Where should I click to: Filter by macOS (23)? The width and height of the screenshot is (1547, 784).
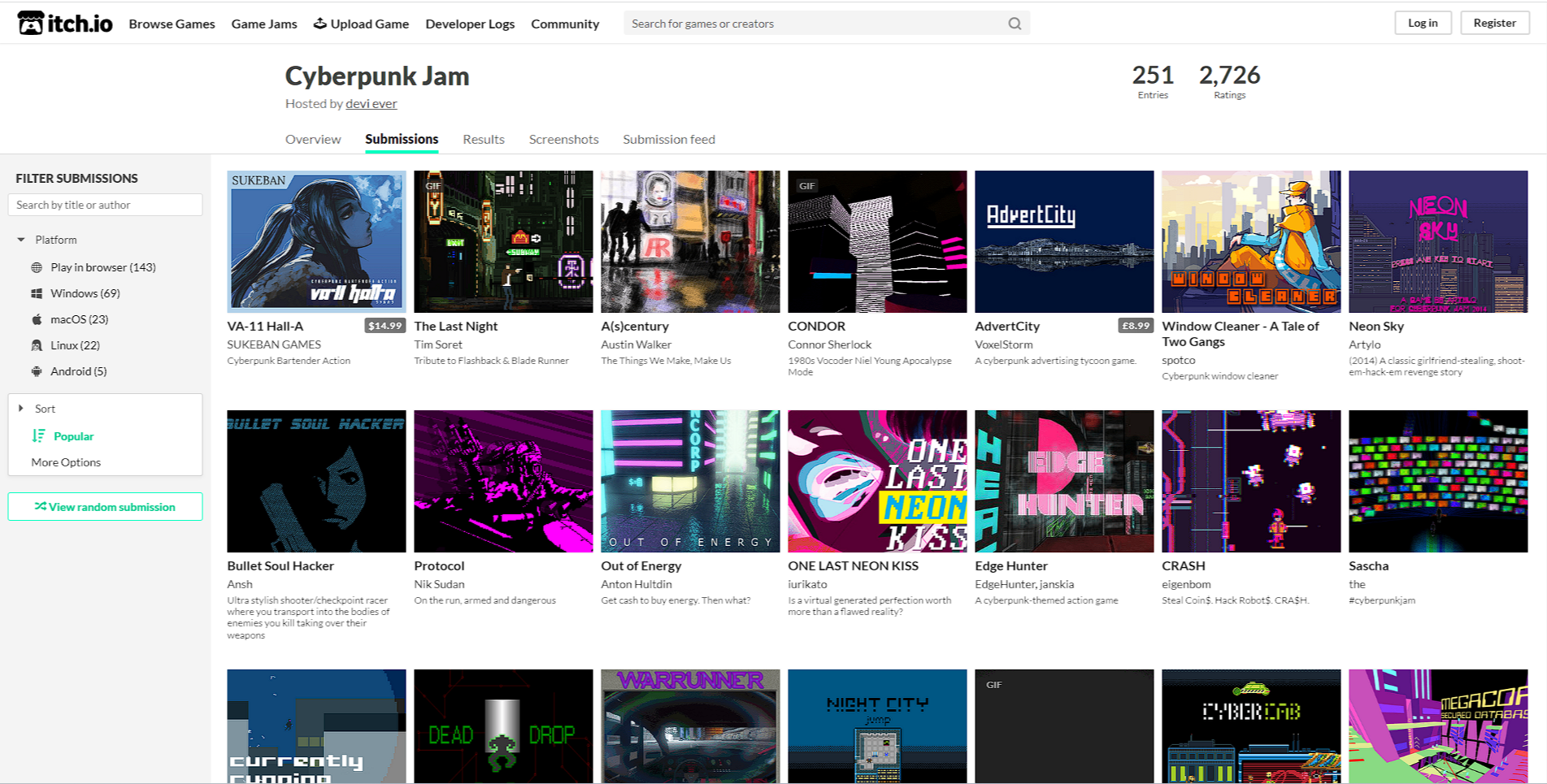(79, 319)
